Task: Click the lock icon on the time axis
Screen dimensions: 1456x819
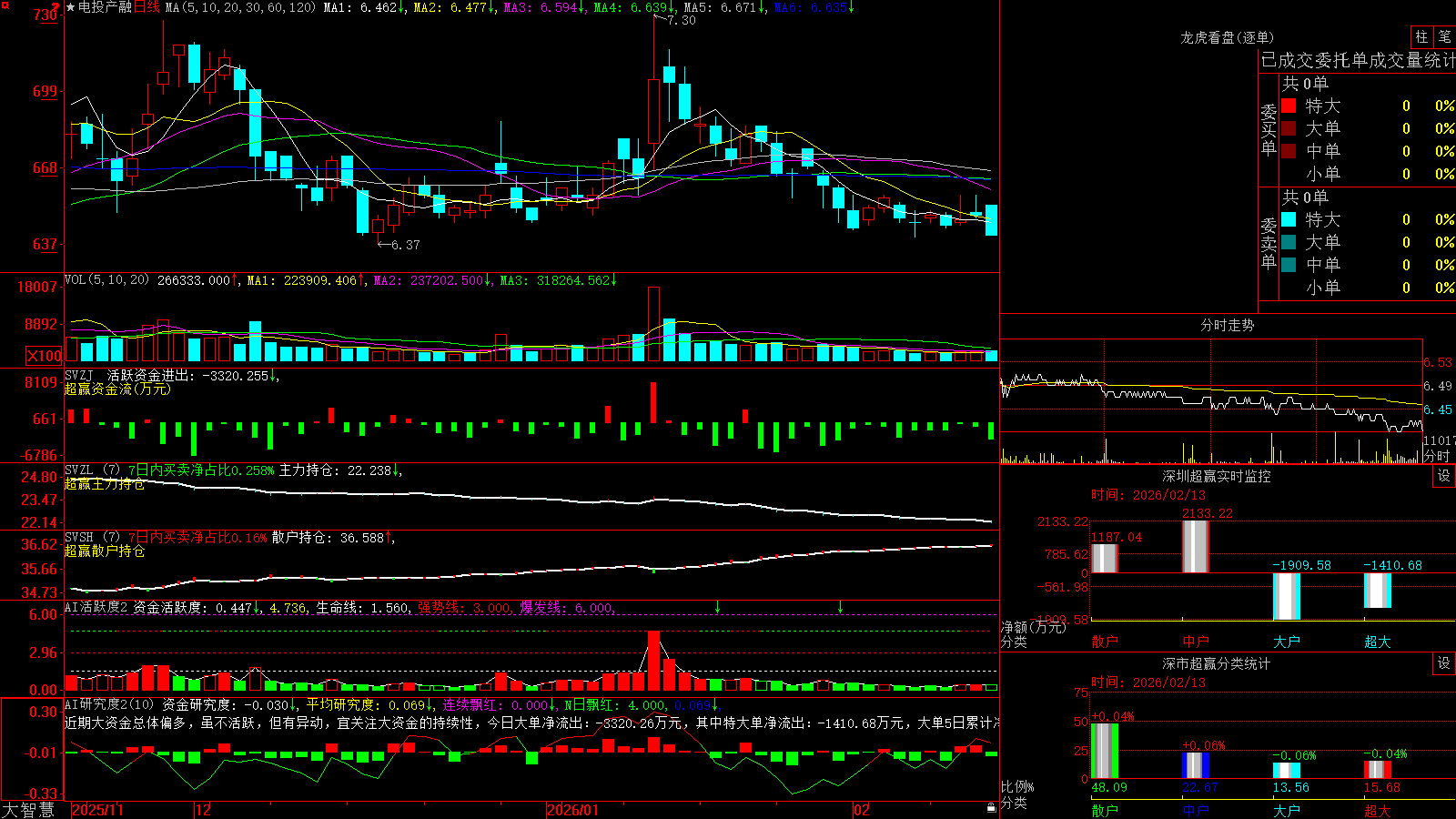Action: click(991, 808)
